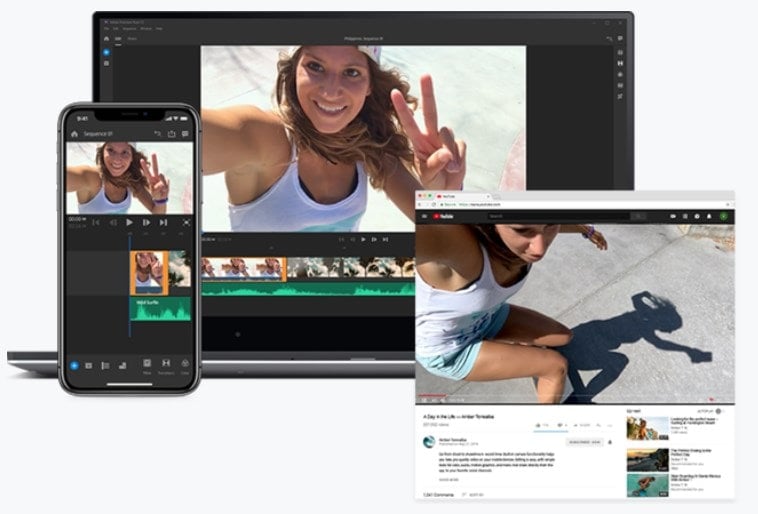The width and height of the screenshot is (758, 514).
Task: Click the YouTube search button
Action: 638,217
